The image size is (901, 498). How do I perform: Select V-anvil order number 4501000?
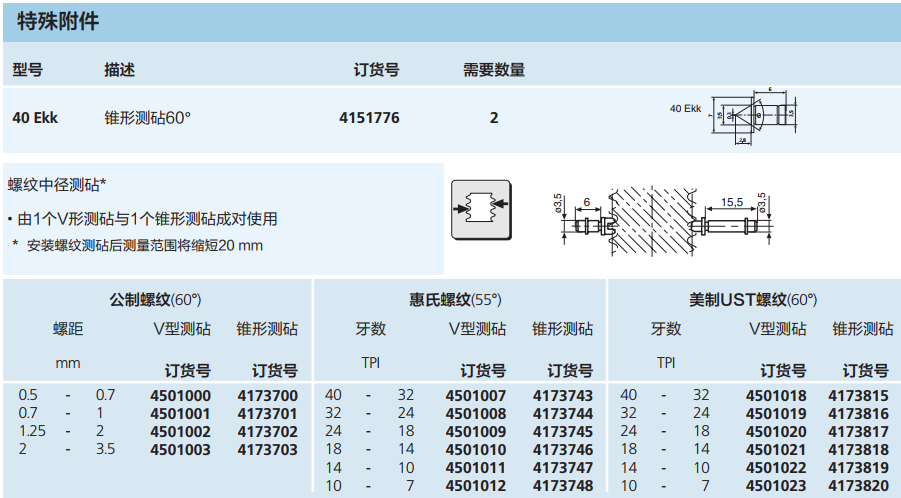point(180,395)
